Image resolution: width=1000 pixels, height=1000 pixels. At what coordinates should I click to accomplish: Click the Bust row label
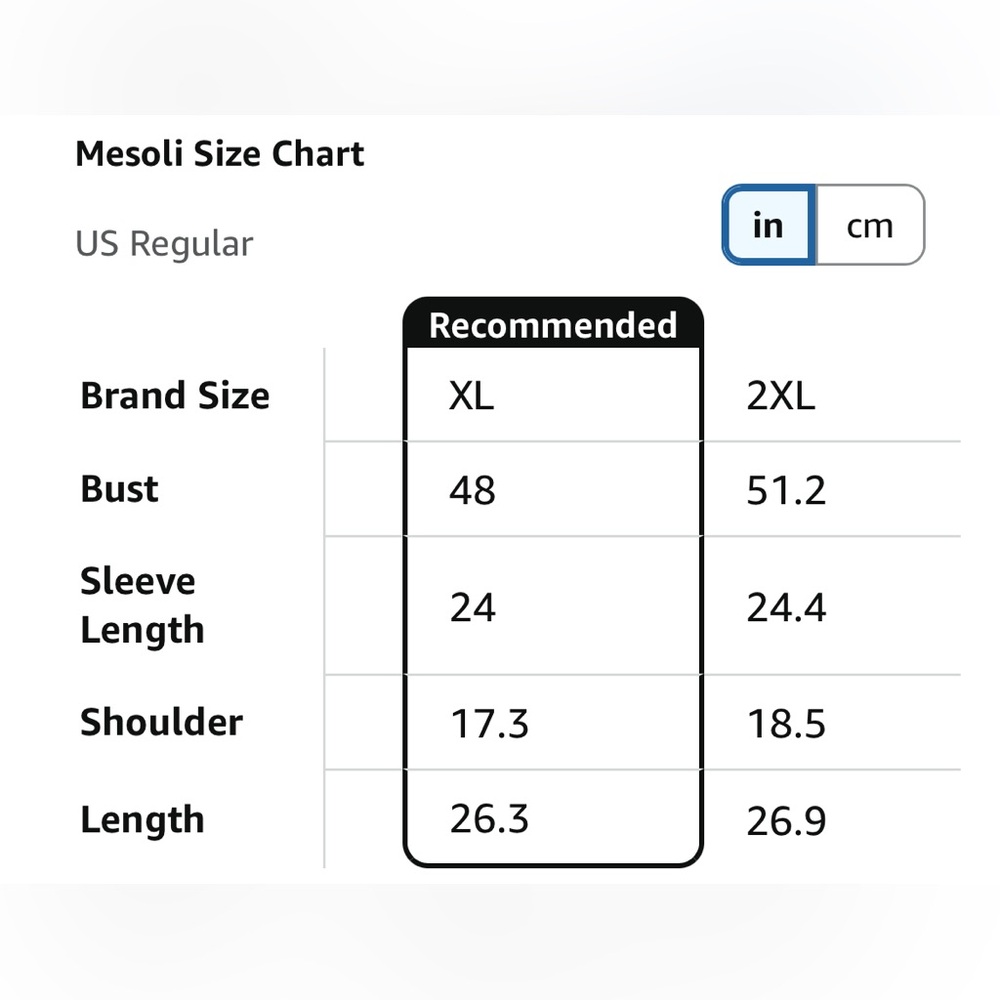[120, 490]
